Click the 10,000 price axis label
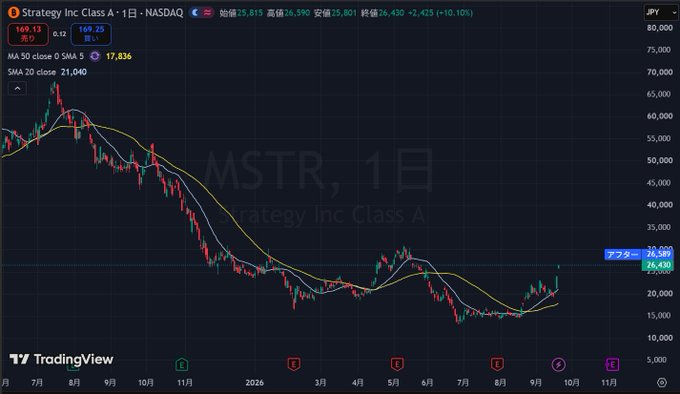The width and height of the screenshot is (680, 394). pyautogui.click(x=660, y=338)
